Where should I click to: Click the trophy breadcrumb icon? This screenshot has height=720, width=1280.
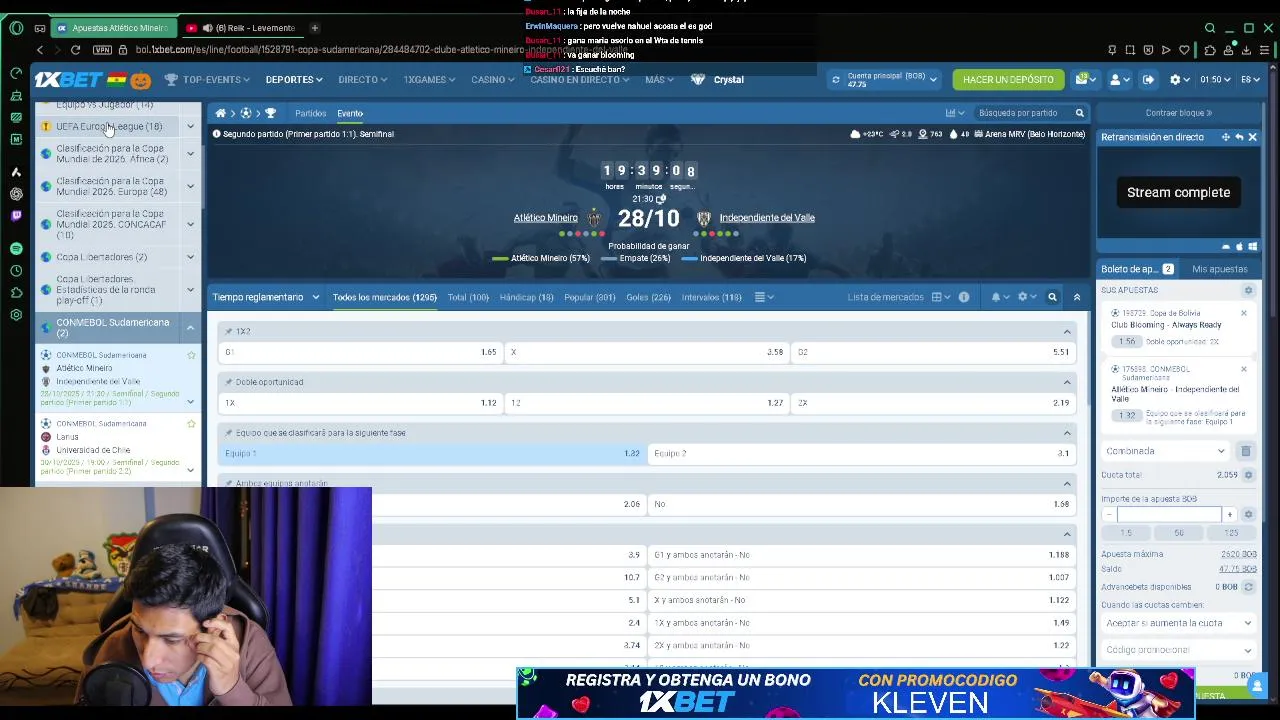pyautogui.click(x=270, y=113)
